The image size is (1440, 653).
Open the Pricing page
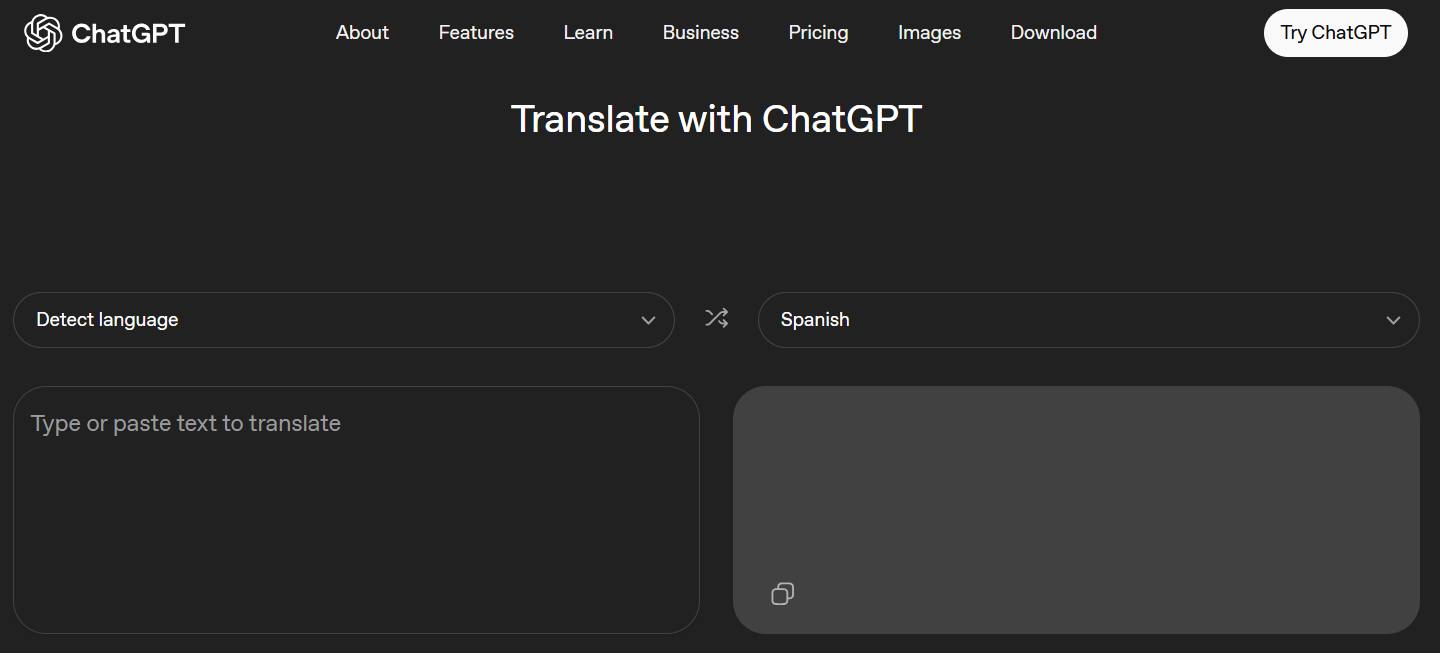coord(818,33)
